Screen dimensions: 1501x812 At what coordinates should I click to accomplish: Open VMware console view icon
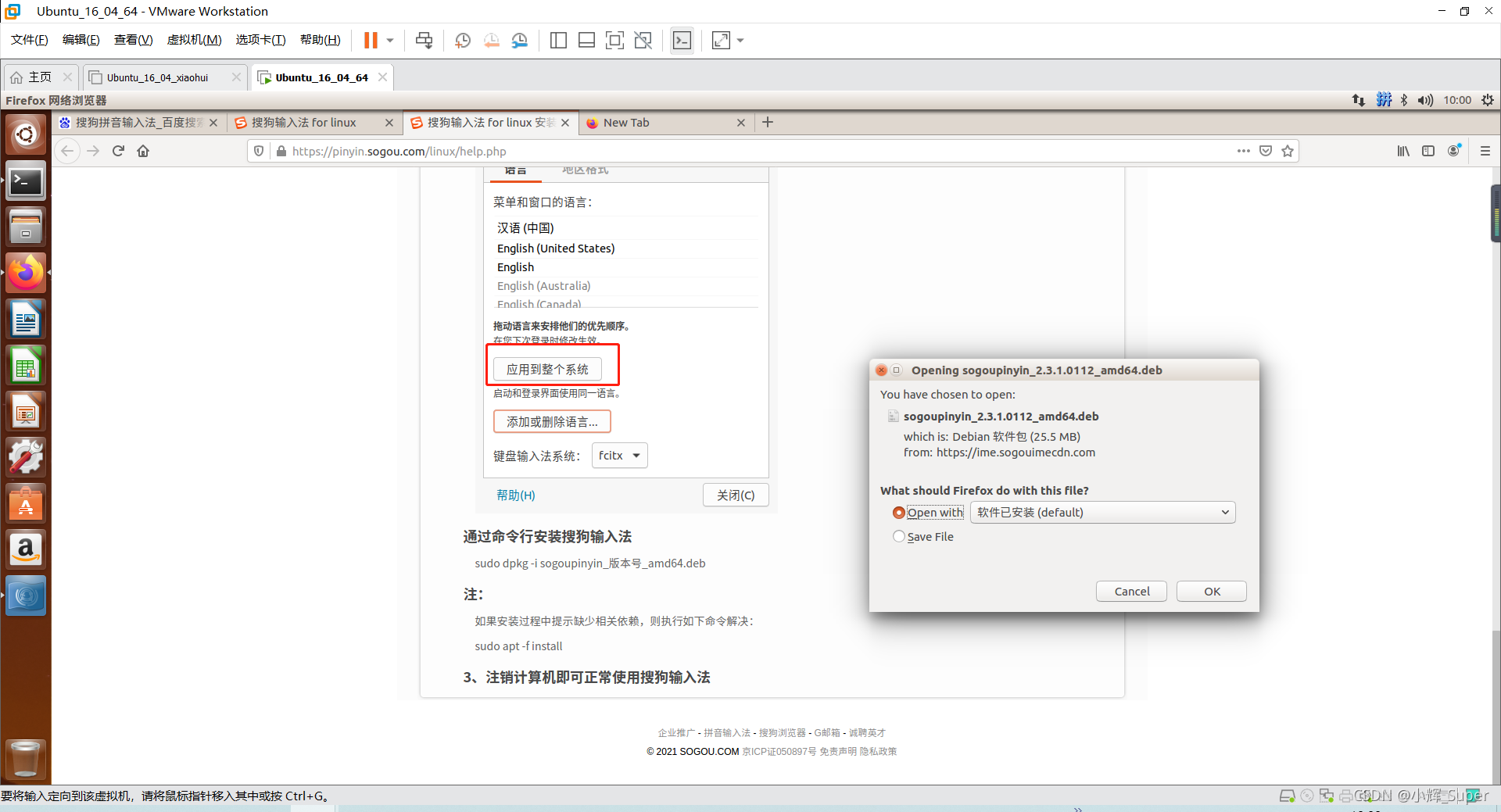point(682,41)
